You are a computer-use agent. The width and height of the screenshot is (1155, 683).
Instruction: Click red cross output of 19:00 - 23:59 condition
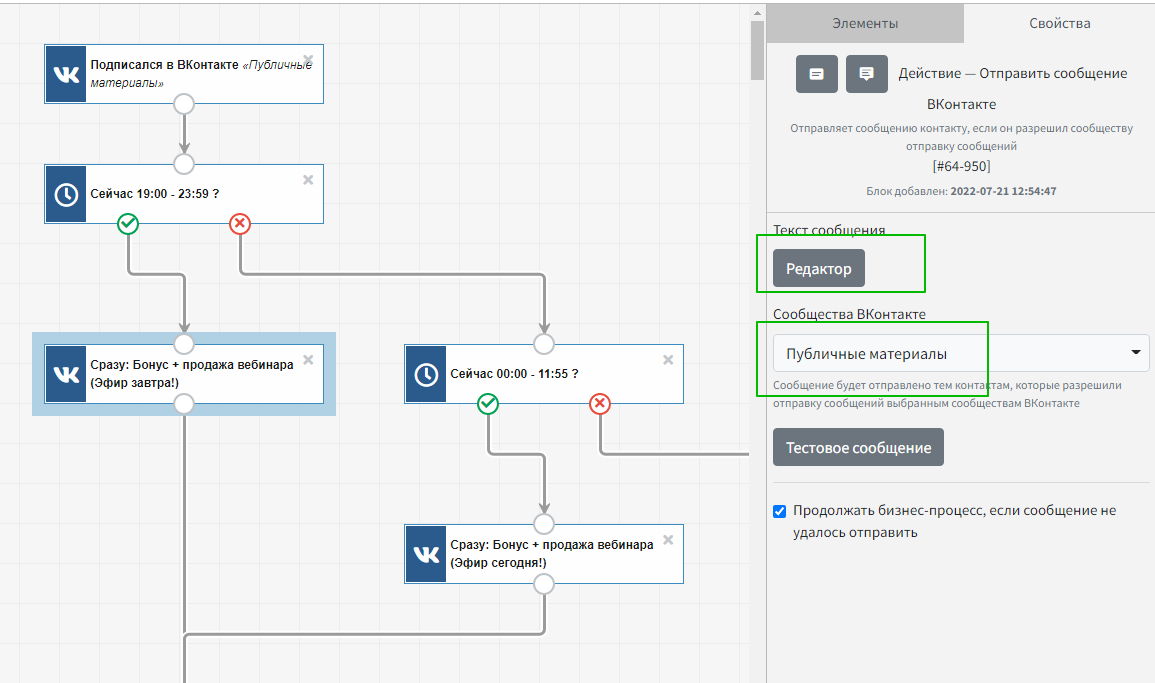point(240,223)
